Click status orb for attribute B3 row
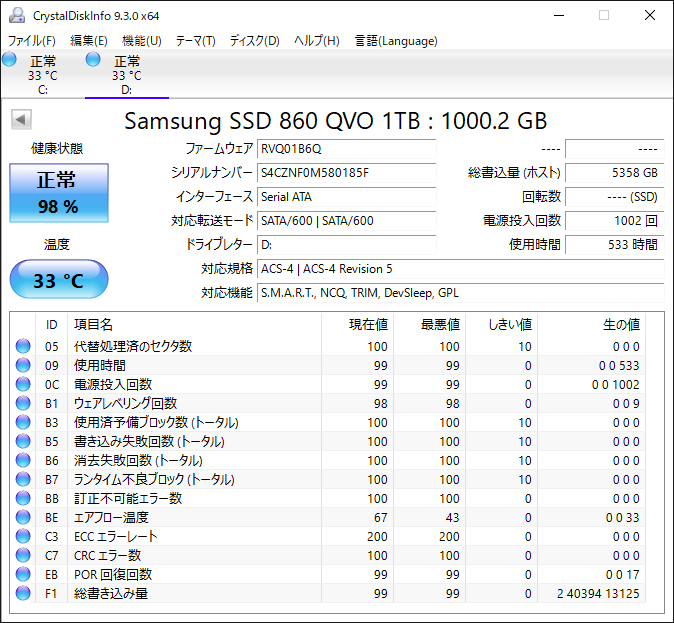This screenshot has height=623, width=674. point(23,422)
